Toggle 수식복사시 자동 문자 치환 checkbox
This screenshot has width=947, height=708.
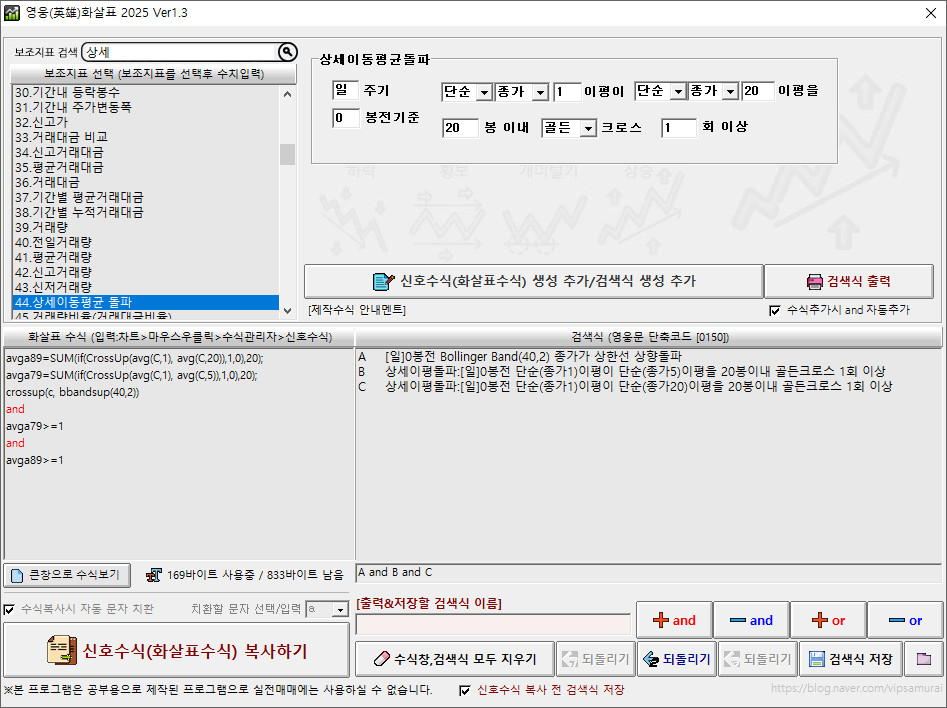click(x=10, y=609)
